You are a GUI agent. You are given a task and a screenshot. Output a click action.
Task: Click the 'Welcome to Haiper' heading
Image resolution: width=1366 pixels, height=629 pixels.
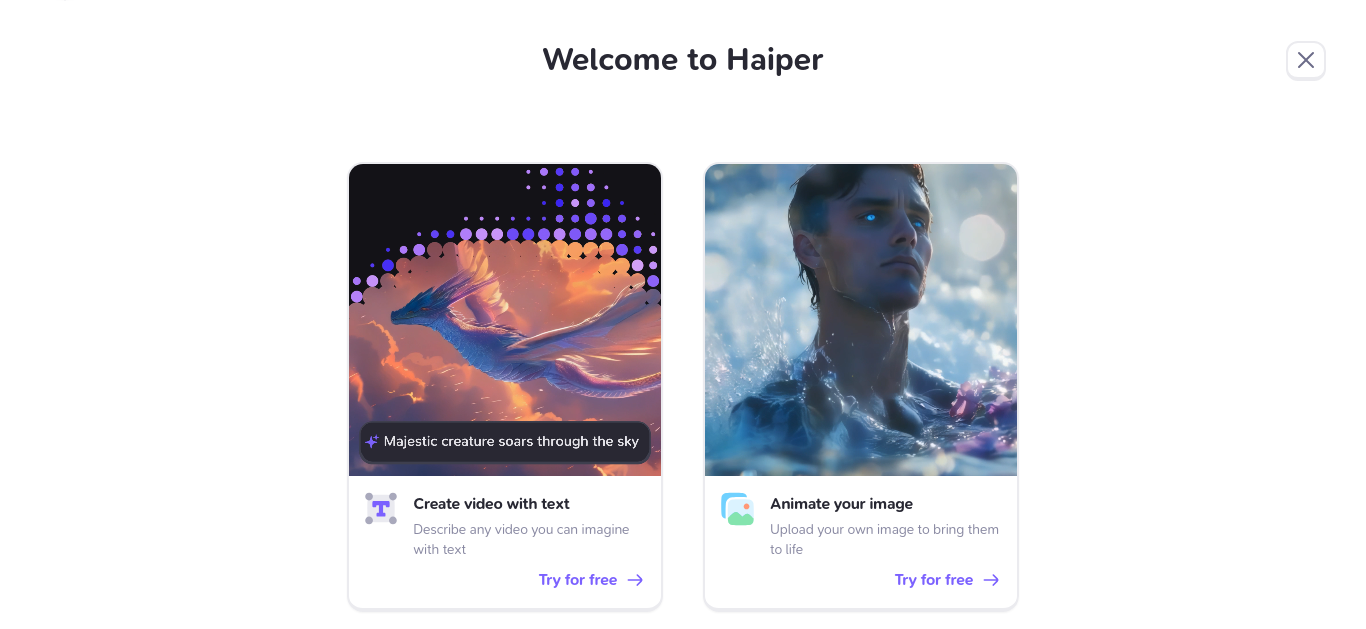click(x=682, y=60)
